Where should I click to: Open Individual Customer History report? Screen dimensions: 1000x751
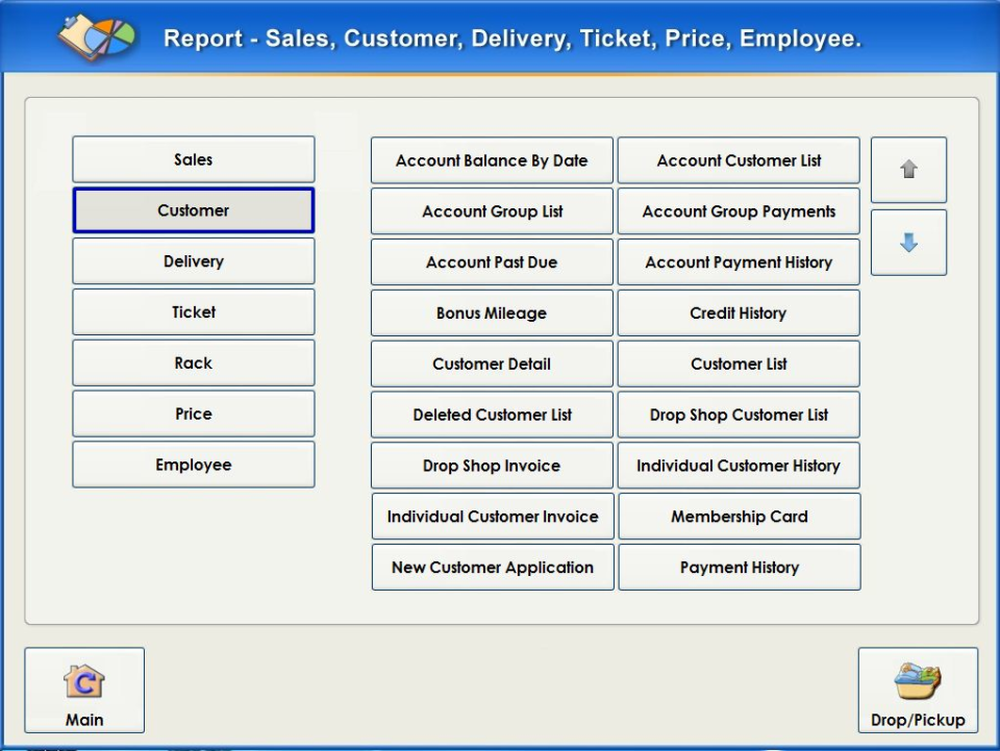click(739, 465)
